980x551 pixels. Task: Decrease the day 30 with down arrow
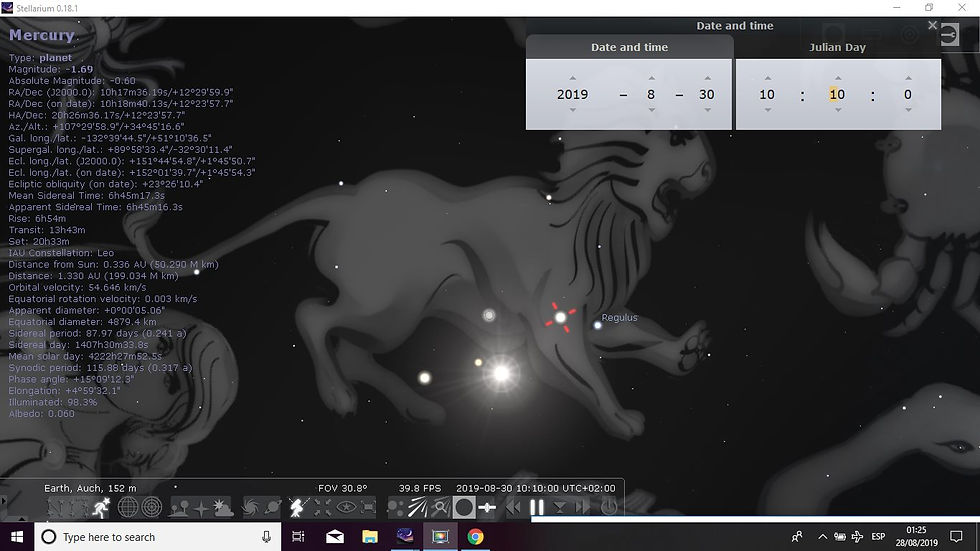(x=707, y=110)
